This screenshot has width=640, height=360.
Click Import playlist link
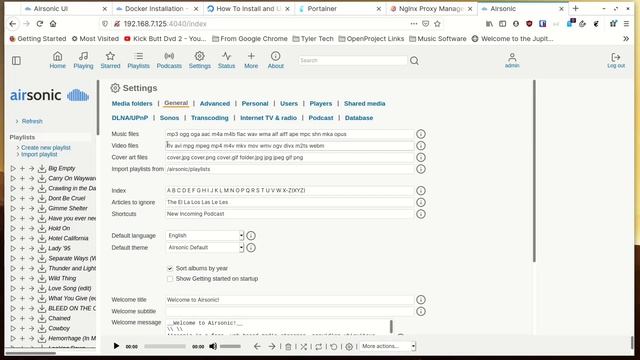(x=39, y=154)
